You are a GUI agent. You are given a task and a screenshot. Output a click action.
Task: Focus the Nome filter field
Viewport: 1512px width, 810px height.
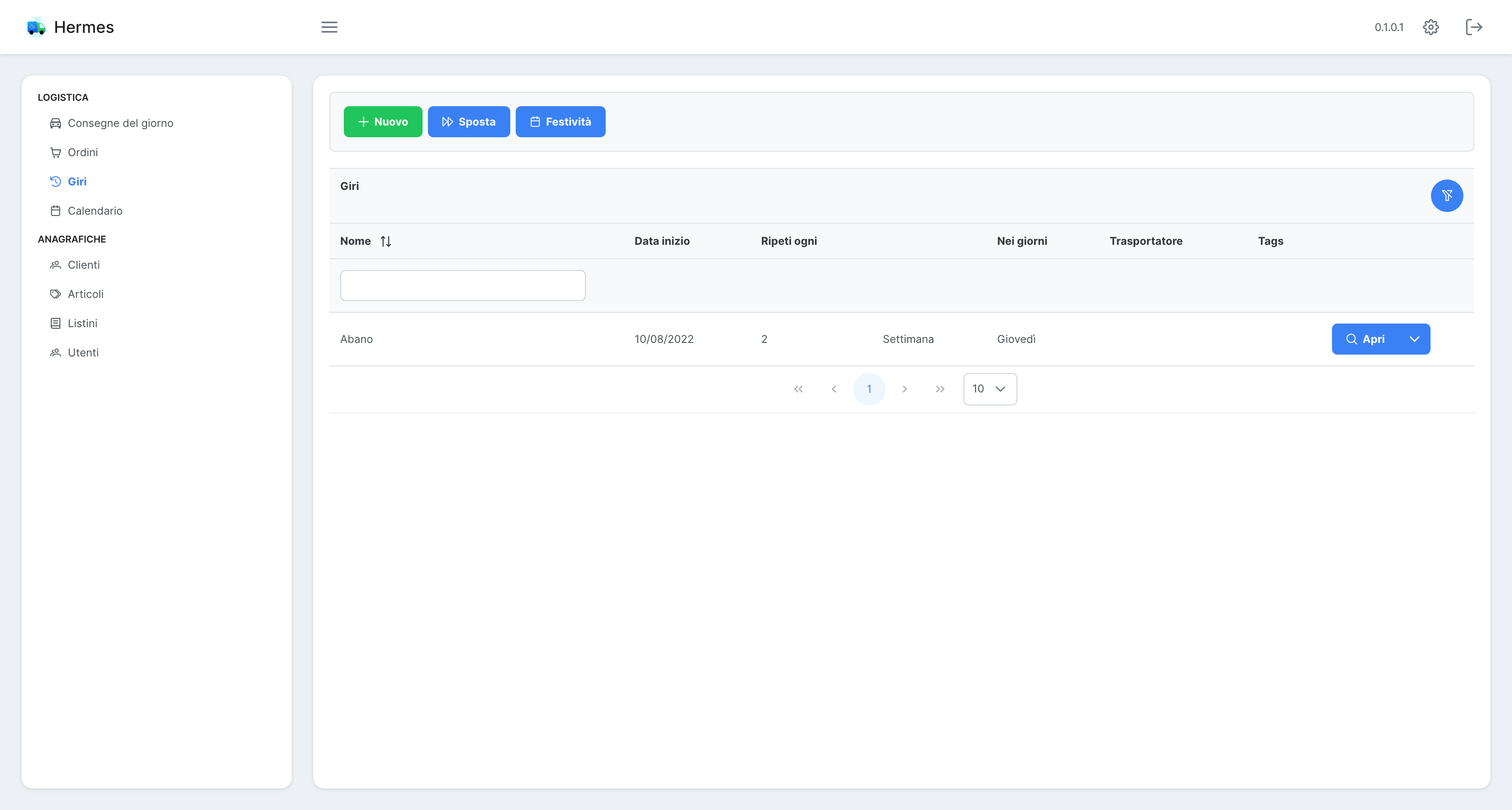coord(463,286)
